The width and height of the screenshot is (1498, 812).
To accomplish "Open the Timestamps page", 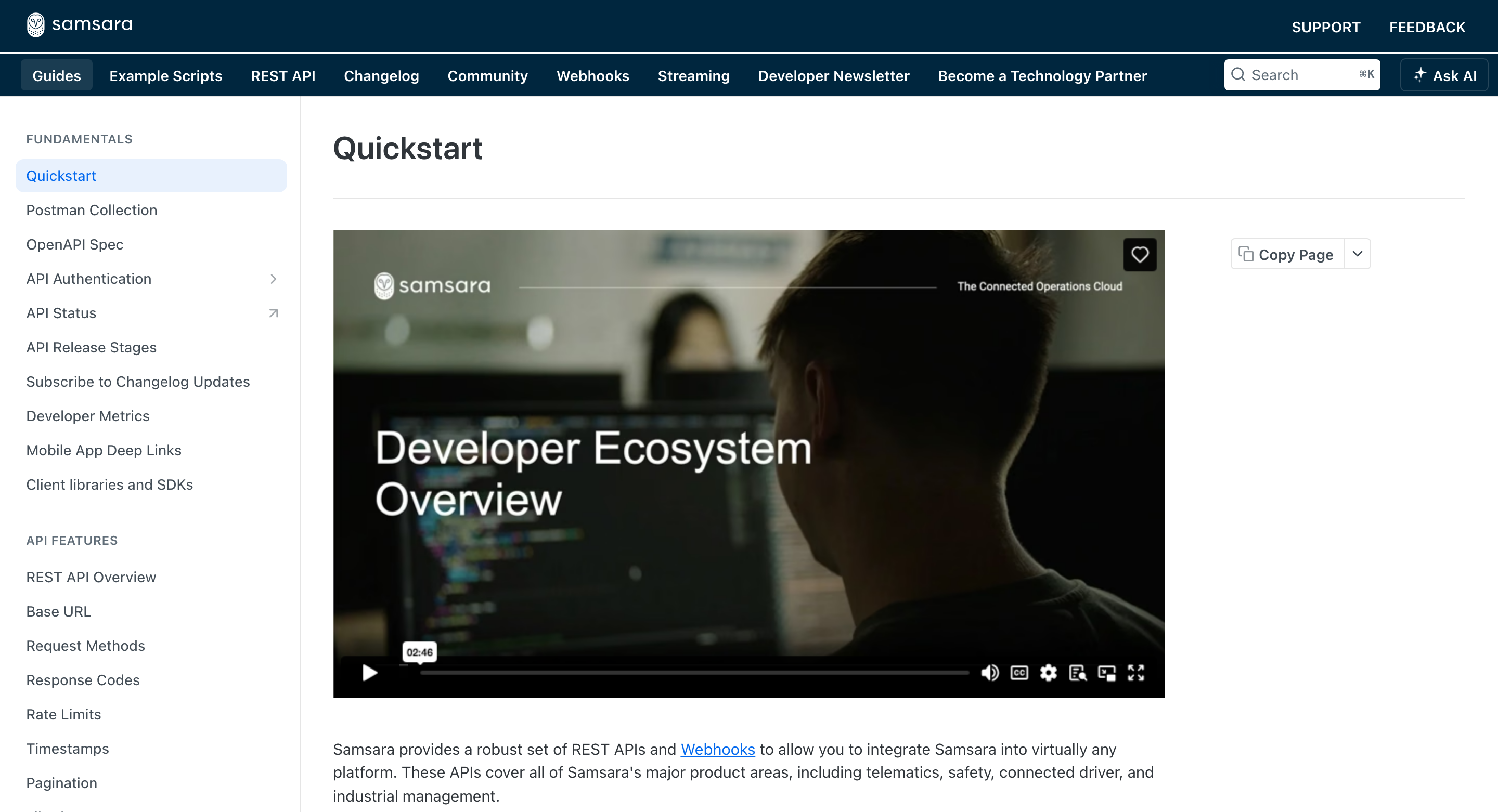I will tap(151, 749).
